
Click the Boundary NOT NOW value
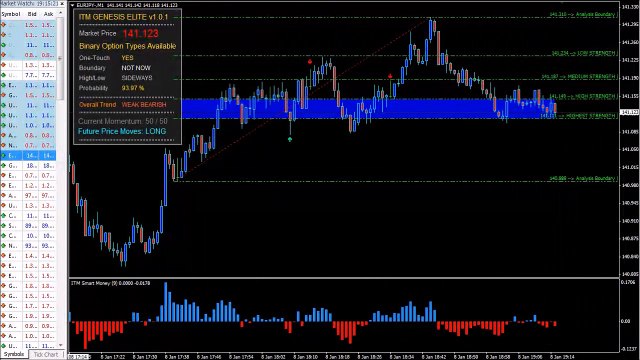[x=136, y=68]
